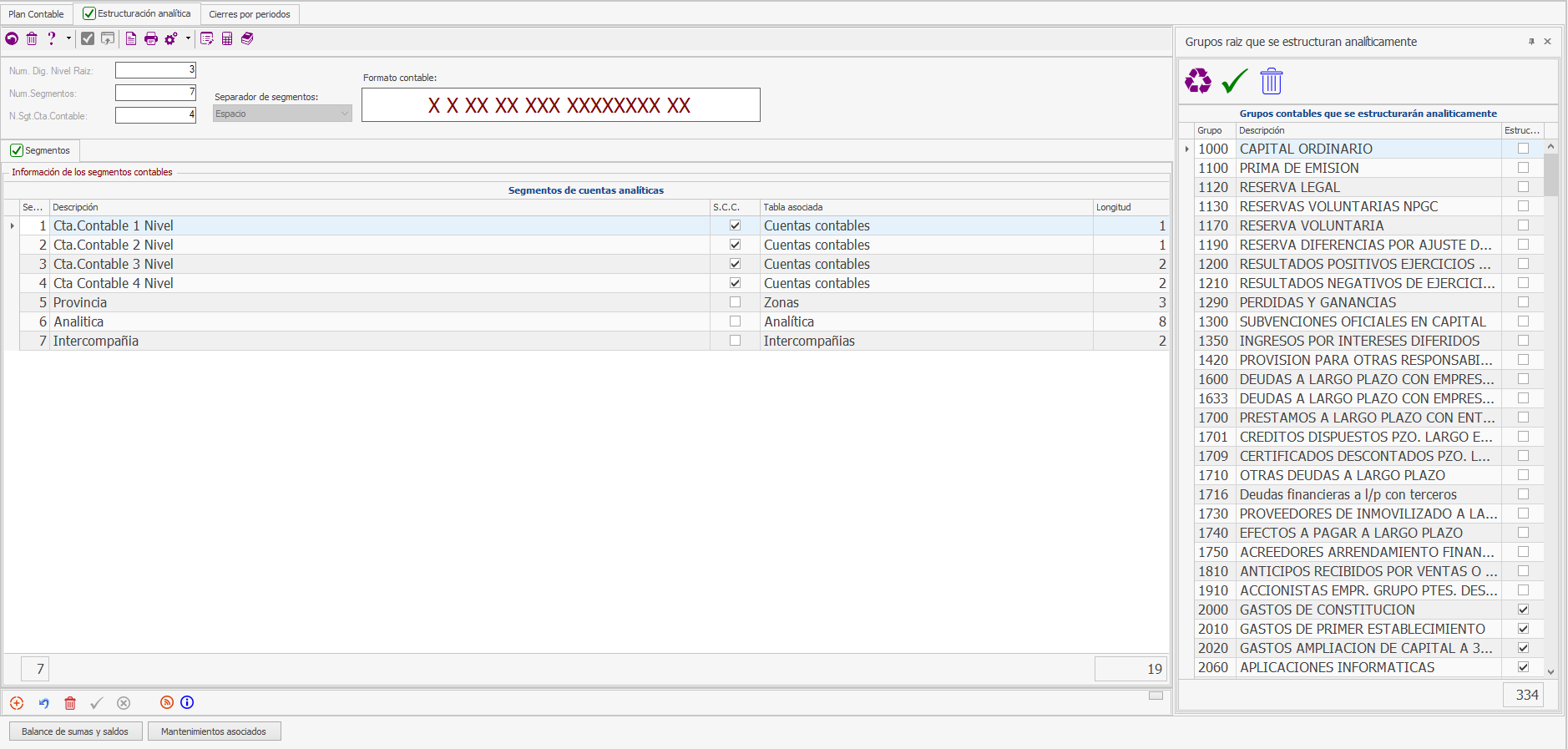This screenshot has height=749, width=1568.
Task: Click the orange add-record icon at bottom
Action: point(17,703)
